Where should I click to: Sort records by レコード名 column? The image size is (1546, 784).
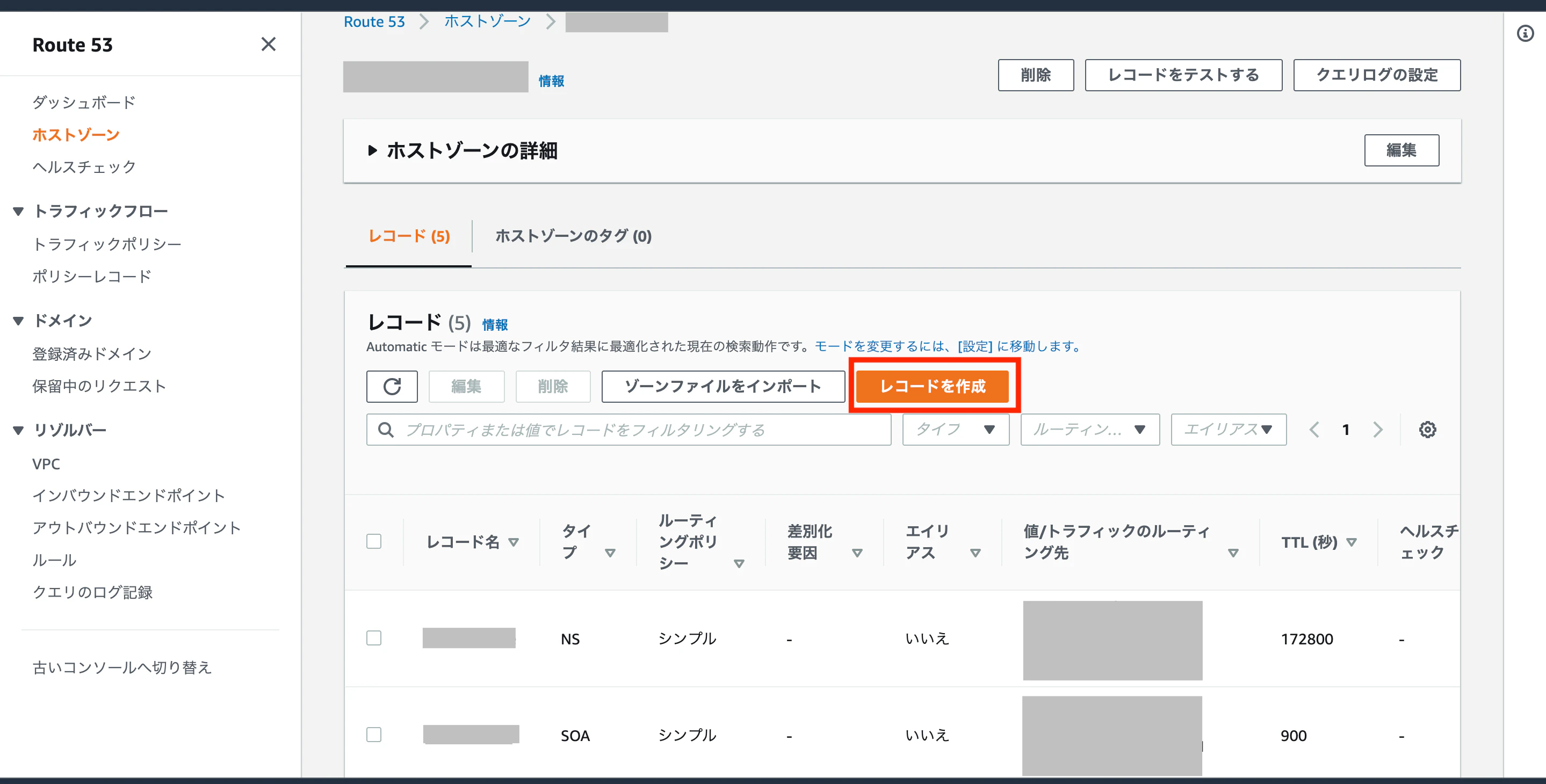coord(514,542)
